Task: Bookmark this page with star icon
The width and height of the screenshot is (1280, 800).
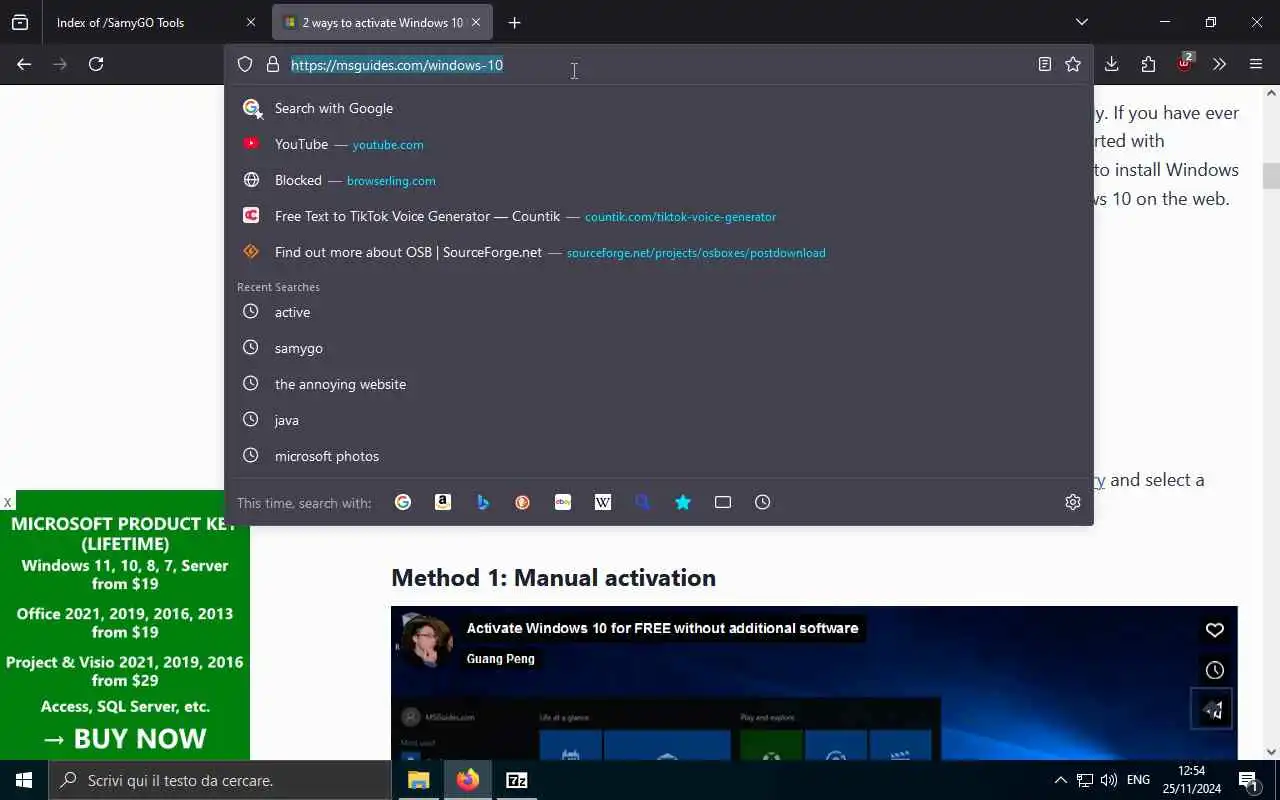Action: pyautogui.click(x=1073, y=64)
